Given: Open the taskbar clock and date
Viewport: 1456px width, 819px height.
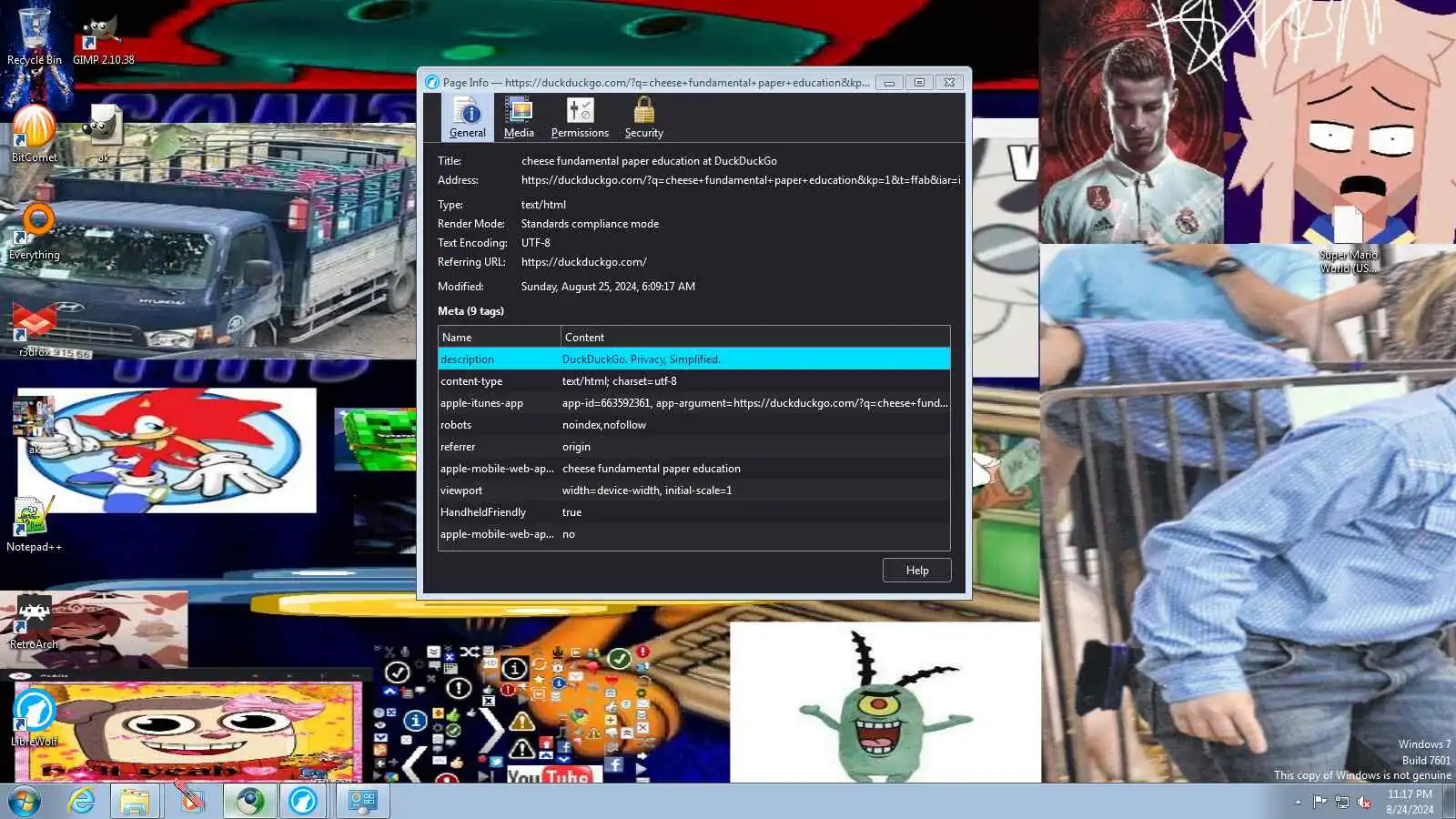Looking at the screenshot, I should (1410, 802).
